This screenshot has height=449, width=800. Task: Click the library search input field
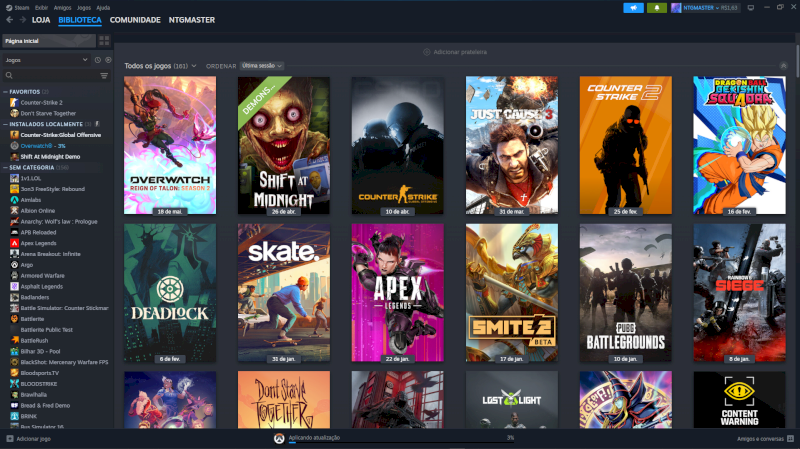point(55,76)
